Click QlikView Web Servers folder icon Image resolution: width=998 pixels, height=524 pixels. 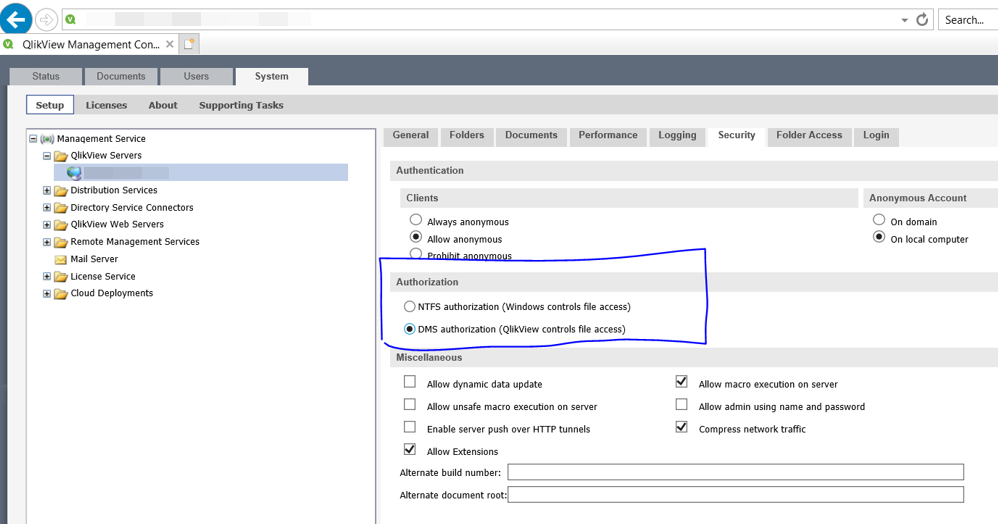[x=60, y=225]
